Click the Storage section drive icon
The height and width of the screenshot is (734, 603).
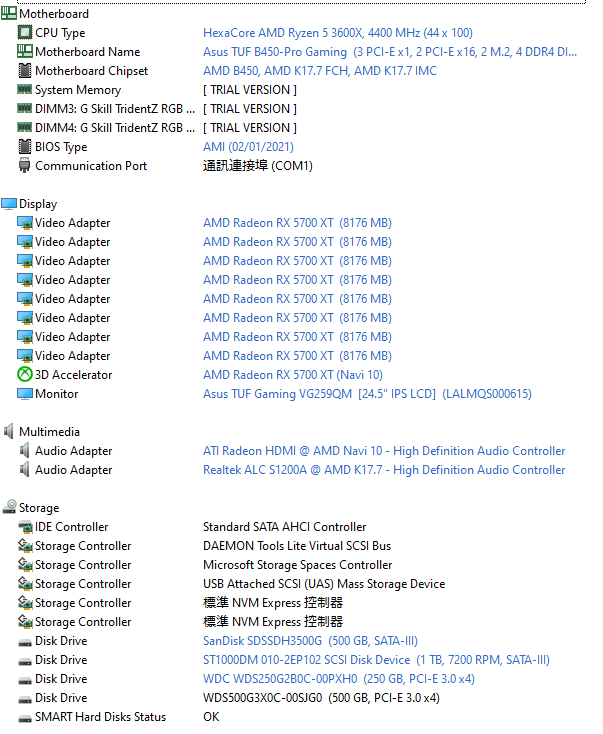pyautogui.click(x=9, y=506)
